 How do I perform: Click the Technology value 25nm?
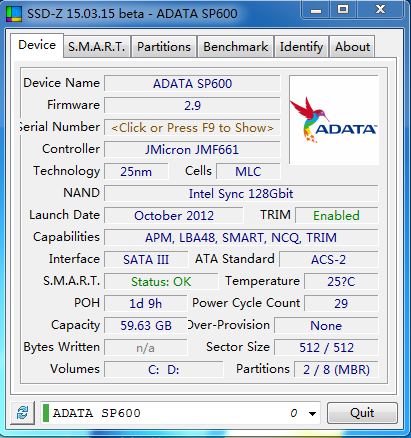click(x=136, y=171)
